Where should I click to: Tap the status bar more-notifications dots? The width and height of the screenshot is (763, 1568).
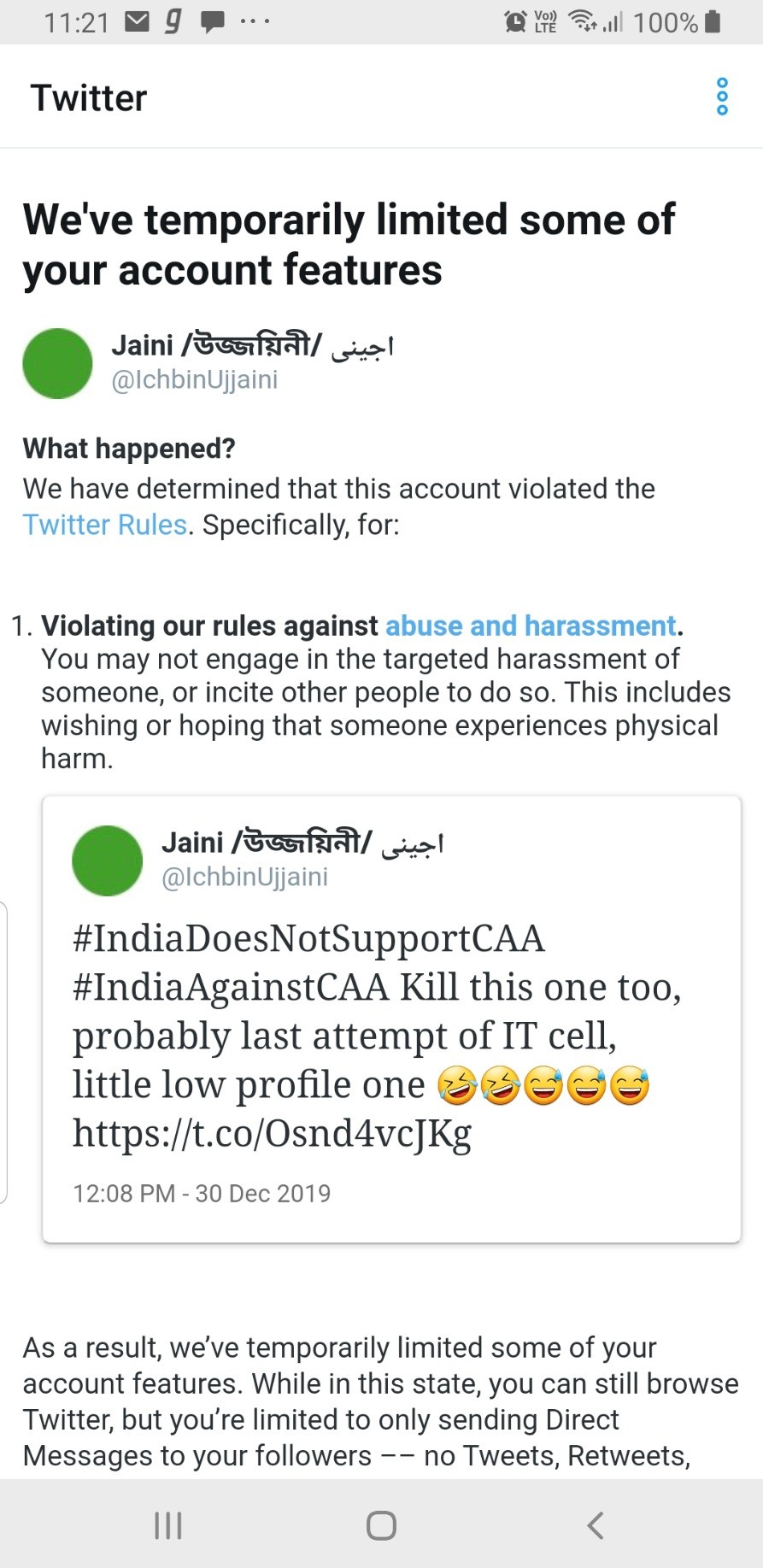pos(255,22)
